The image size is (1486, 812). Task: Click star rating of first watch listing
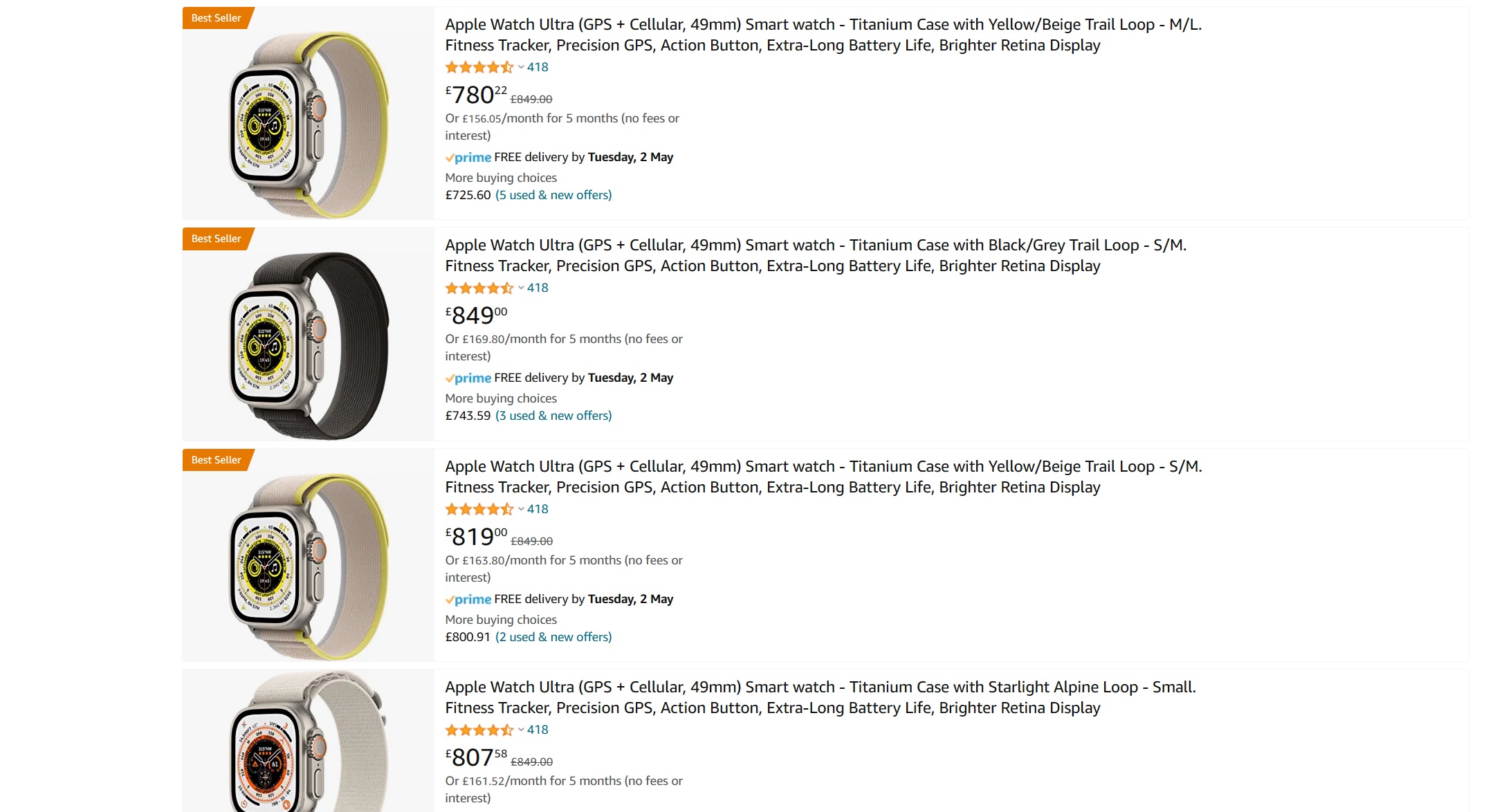479,67
